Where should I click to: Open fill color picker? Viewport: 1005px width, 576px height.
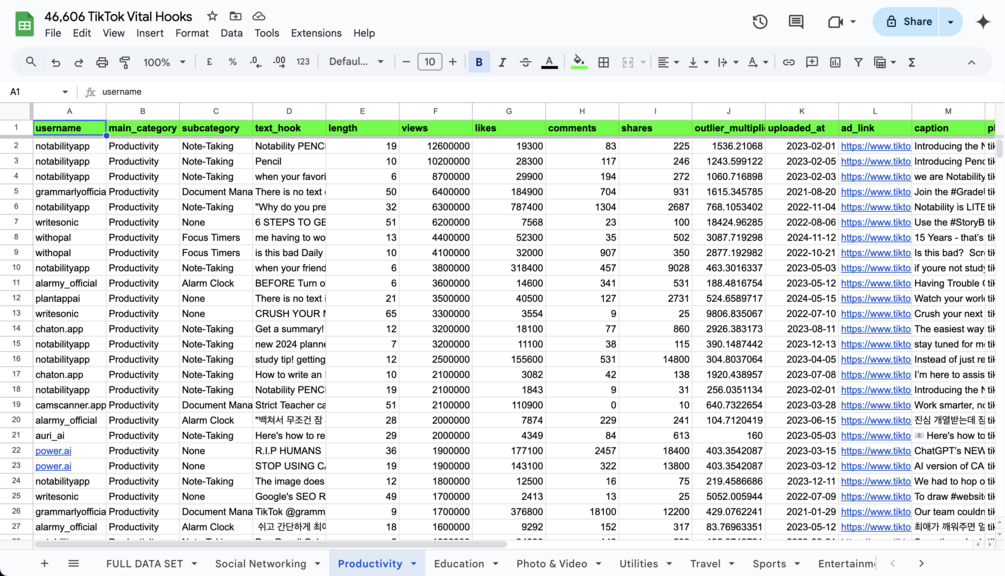(x=579, y=62)
